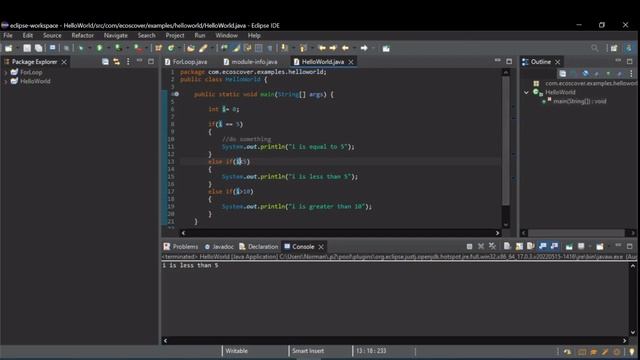Collapse the HelloWorld class node in Outline

[526, 93]
